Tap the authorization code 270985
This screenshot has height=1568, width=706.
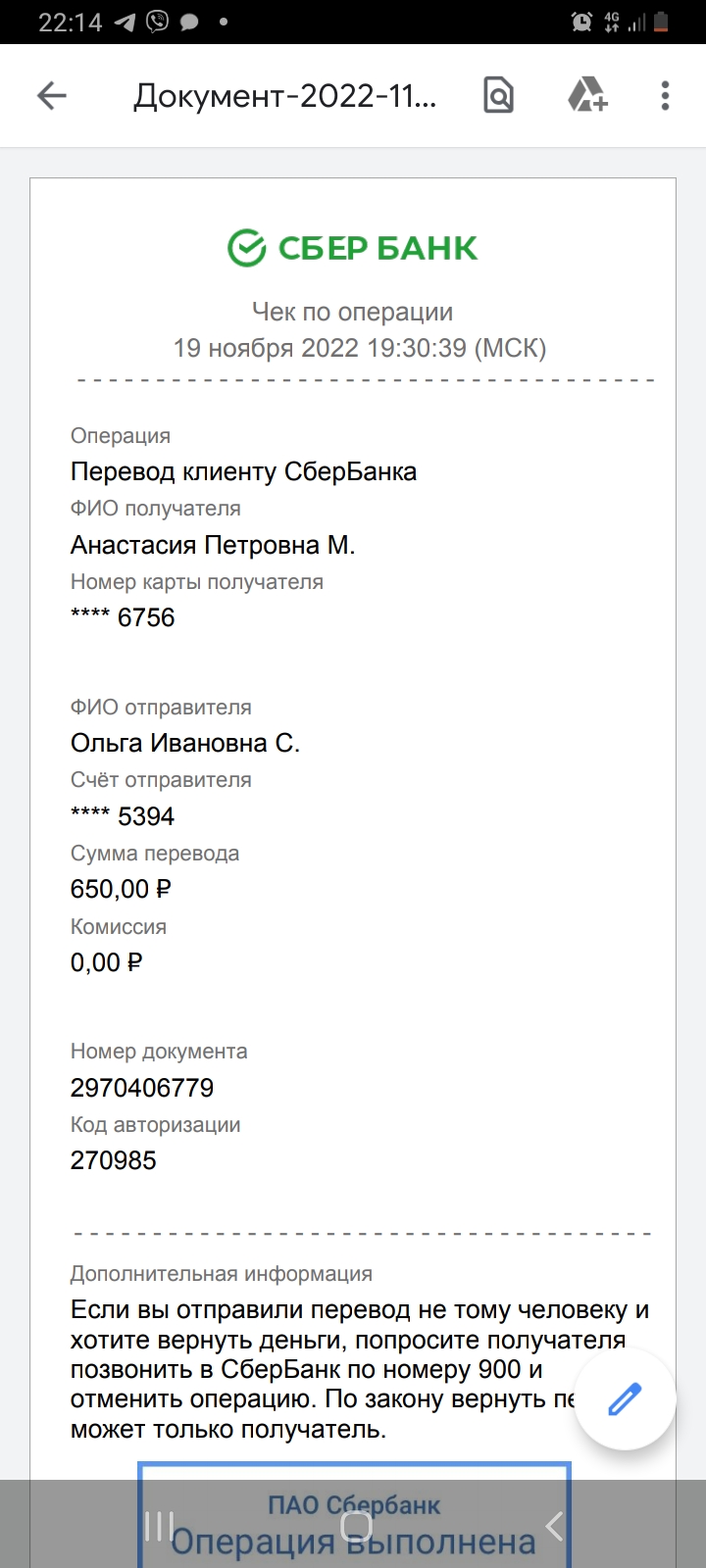pyautogui.click(x=114, y=1160)
